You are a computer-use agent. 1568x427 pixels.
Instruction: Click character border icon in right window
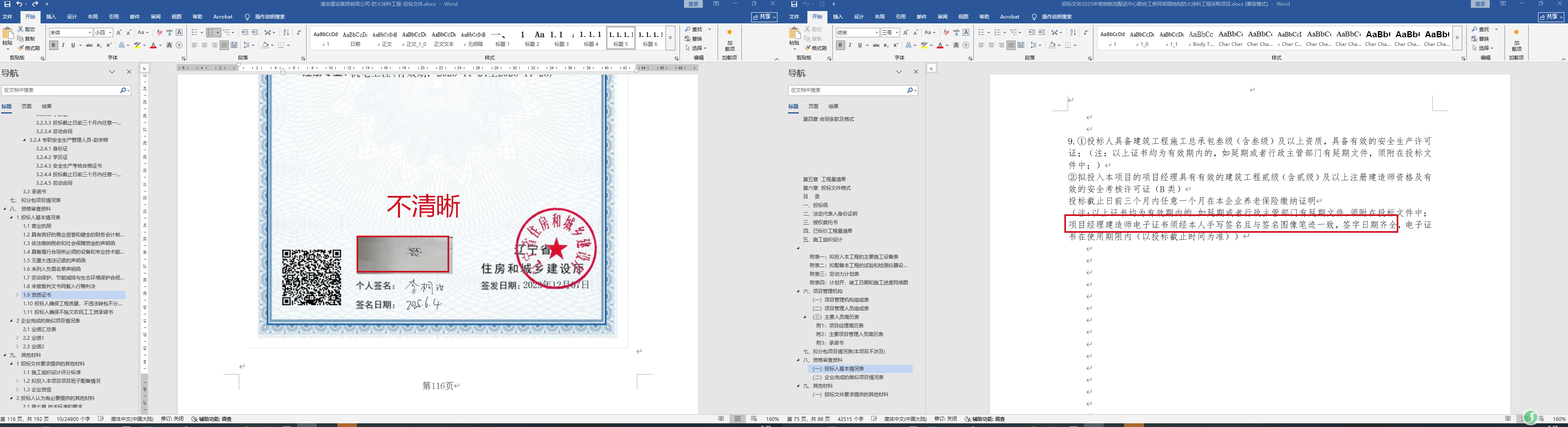966,32
